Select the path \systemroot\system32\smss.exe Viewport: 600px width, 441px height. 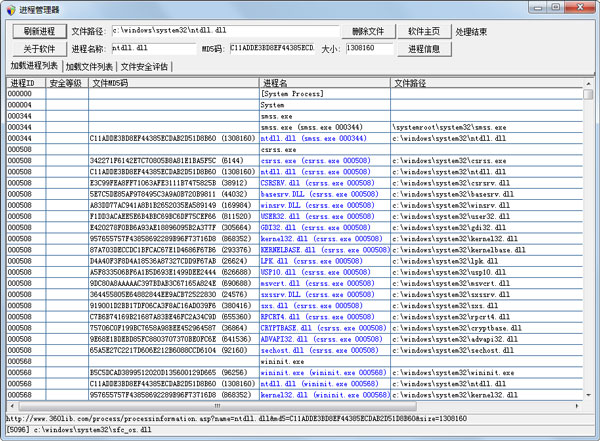[x=449, y=127]
